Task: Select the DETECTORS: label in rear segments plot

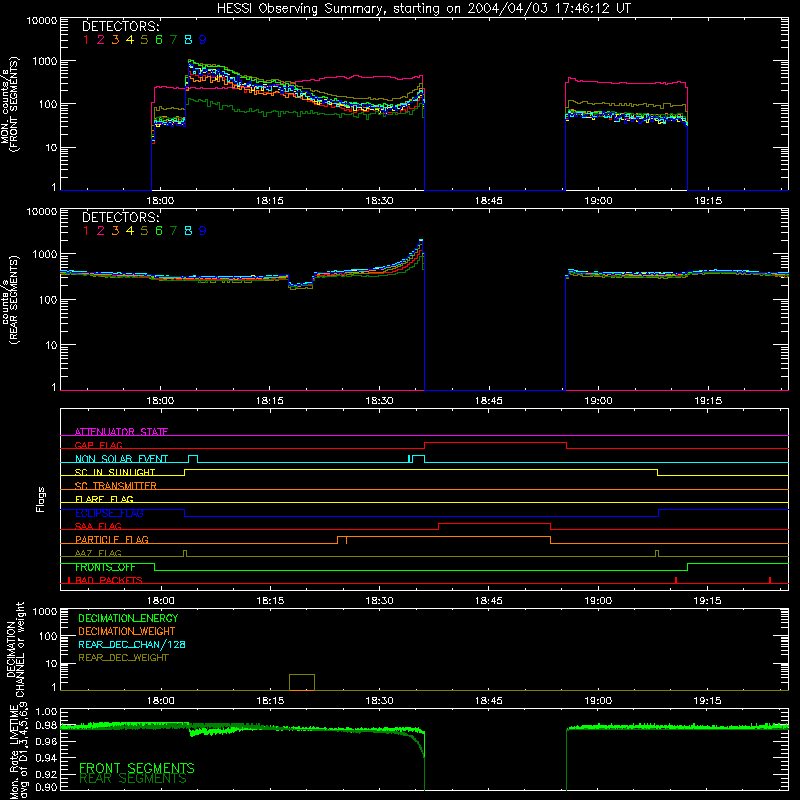Action: [121, 217]
